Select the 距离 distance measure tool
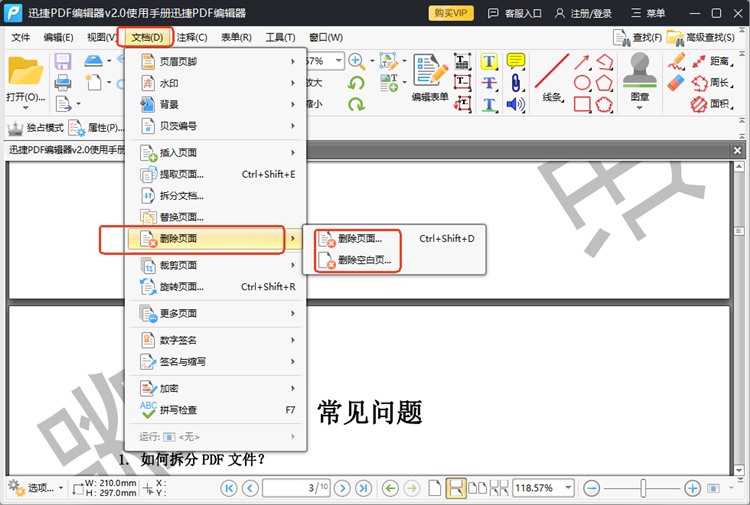Image resolution: width=750 pixels, height=505 pixels. coord(712,61)
